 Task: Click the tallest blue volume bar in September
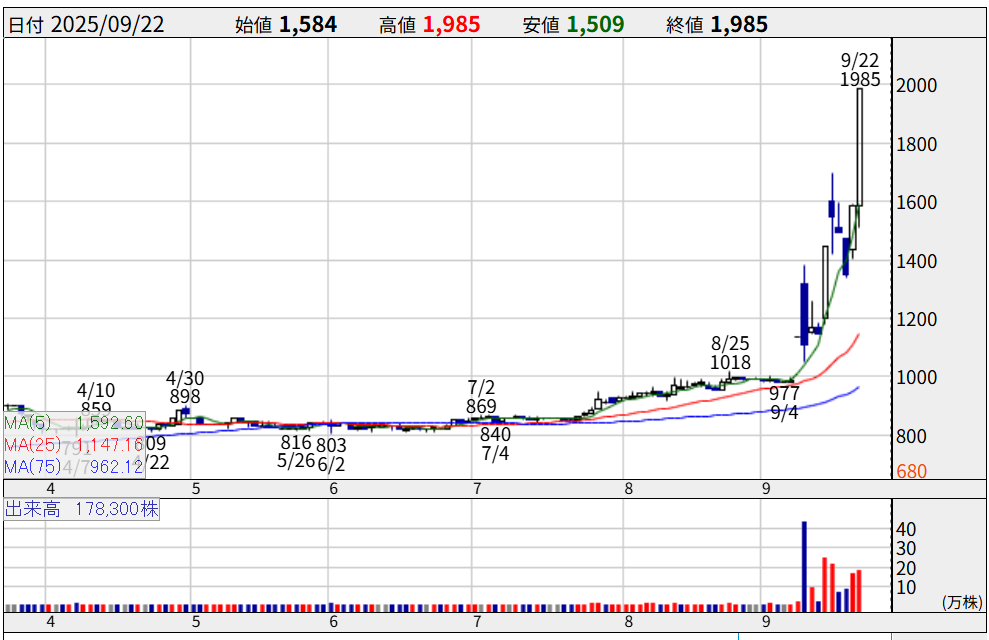pyautogui.click(x=804, y=567)
